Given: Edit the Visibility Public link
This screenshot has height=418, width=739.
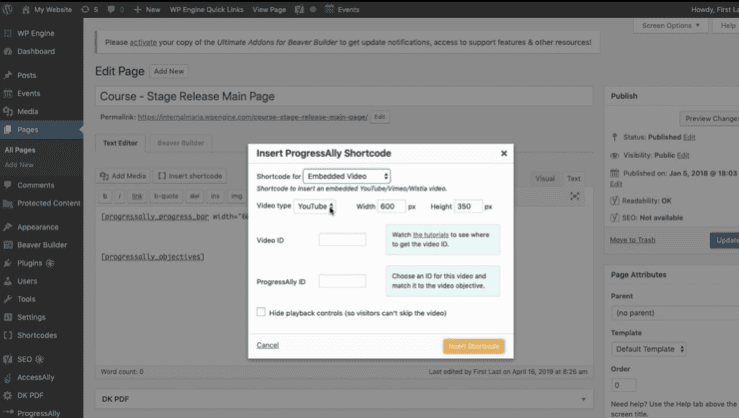Looking at the screenshot, I should tap(683, 155).
